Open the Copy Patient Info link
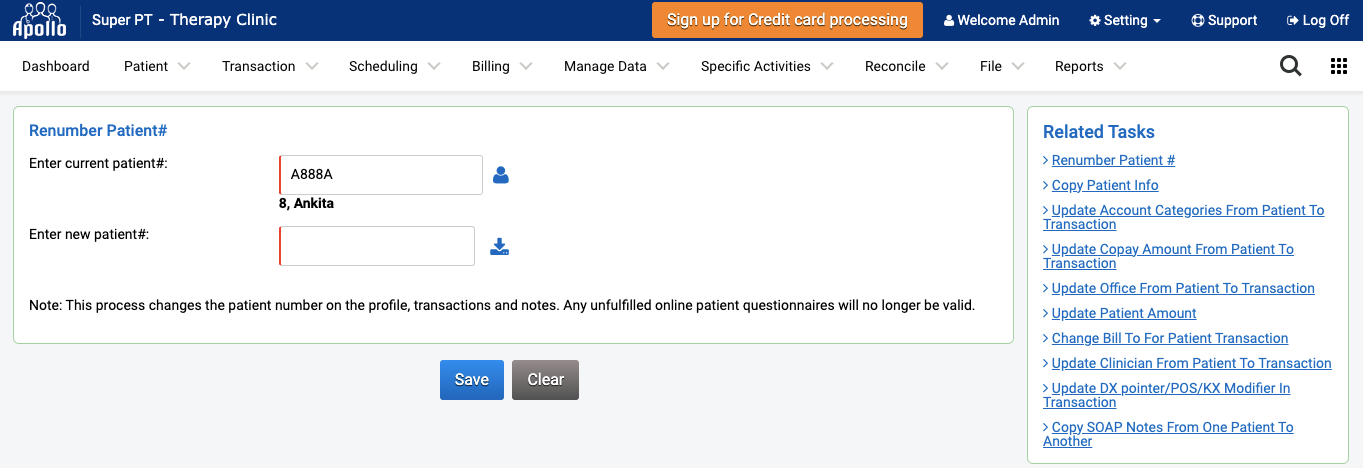Image resolution: width=1363 pixels, height=468 pixels. point(1105,185)
